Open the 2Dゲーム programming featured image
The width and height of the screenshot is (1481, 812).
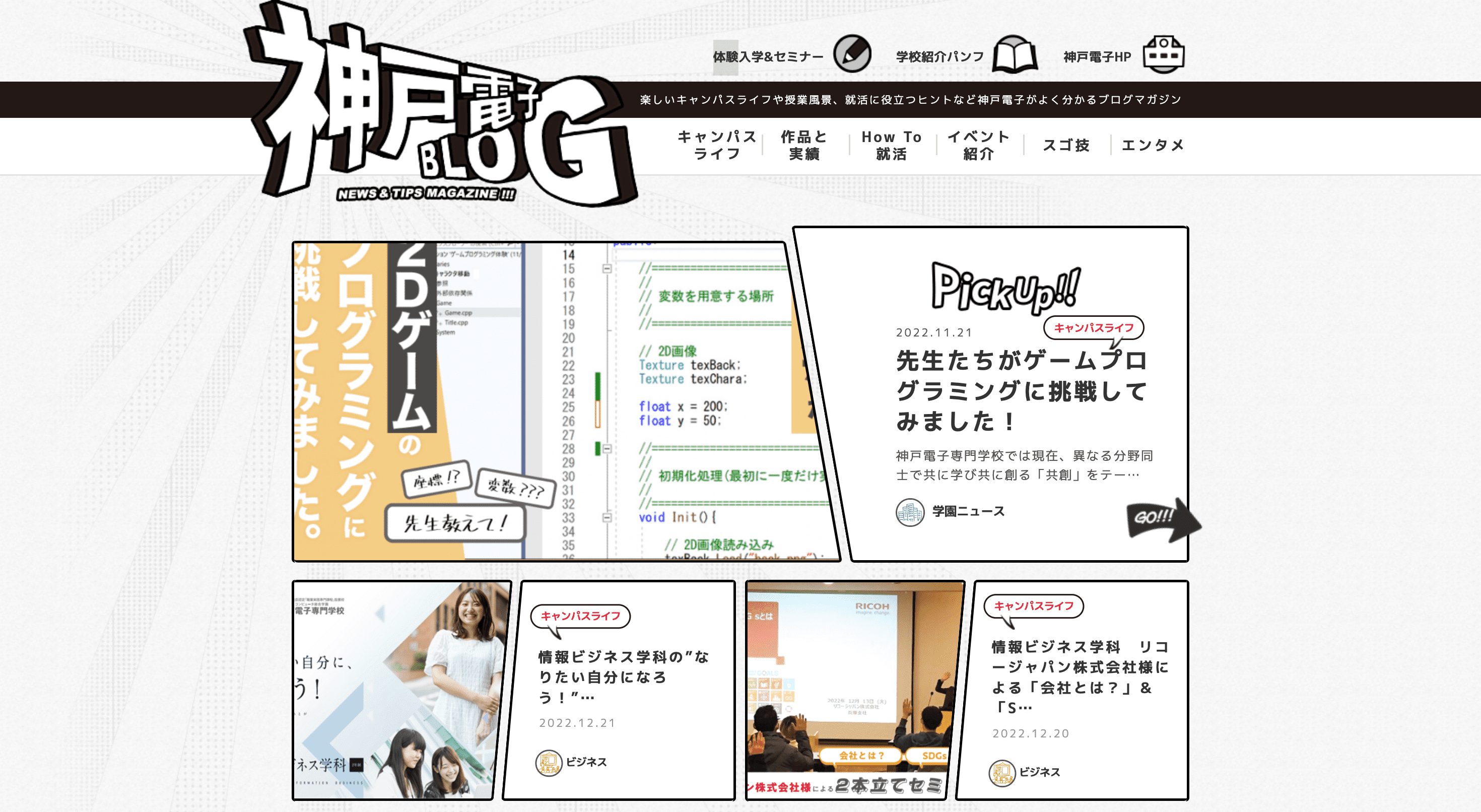(566, 401)
